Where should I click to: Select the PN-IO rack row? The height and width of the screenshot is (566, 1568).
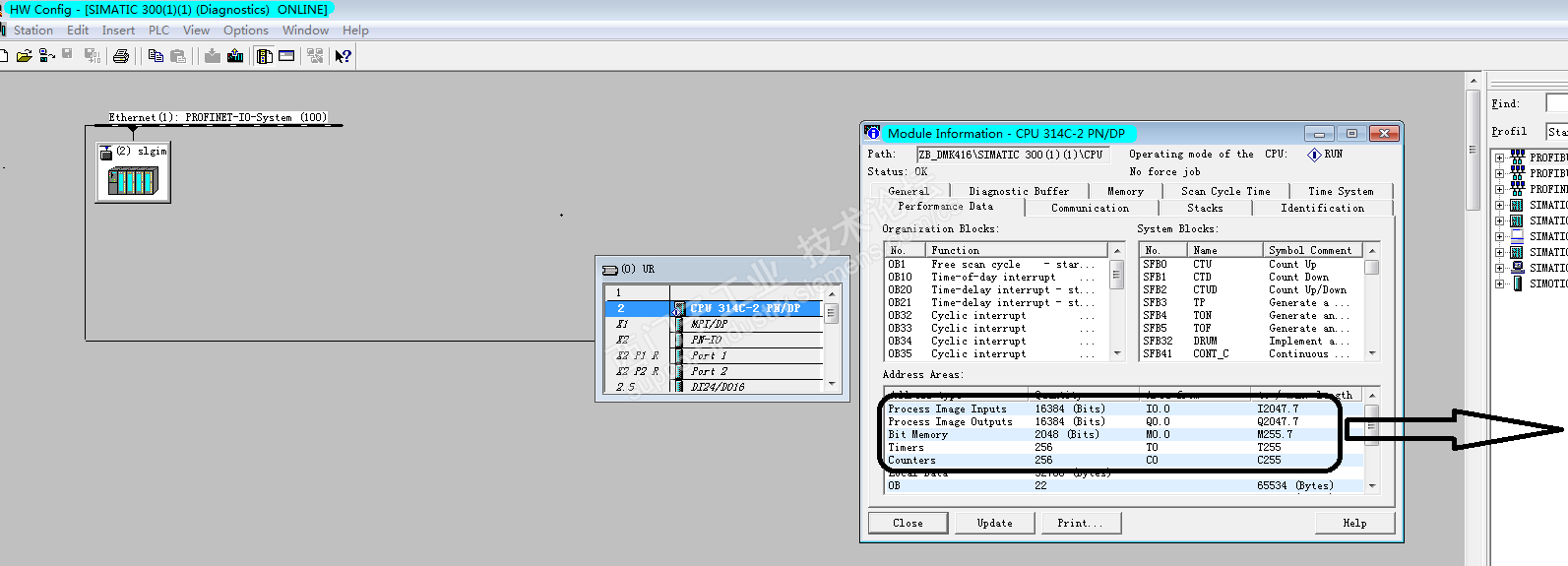point(714,340)
